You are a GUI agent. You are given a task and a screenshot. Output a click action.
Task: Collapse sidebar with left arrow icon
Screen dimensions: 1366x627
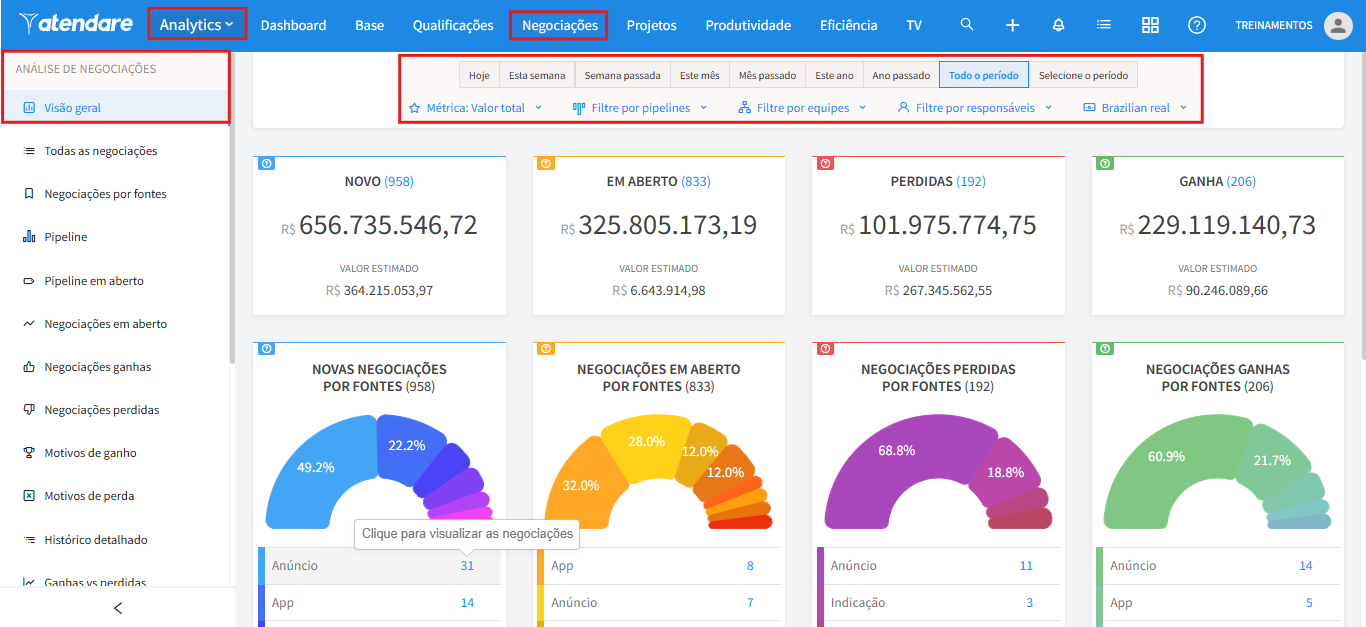118,608
